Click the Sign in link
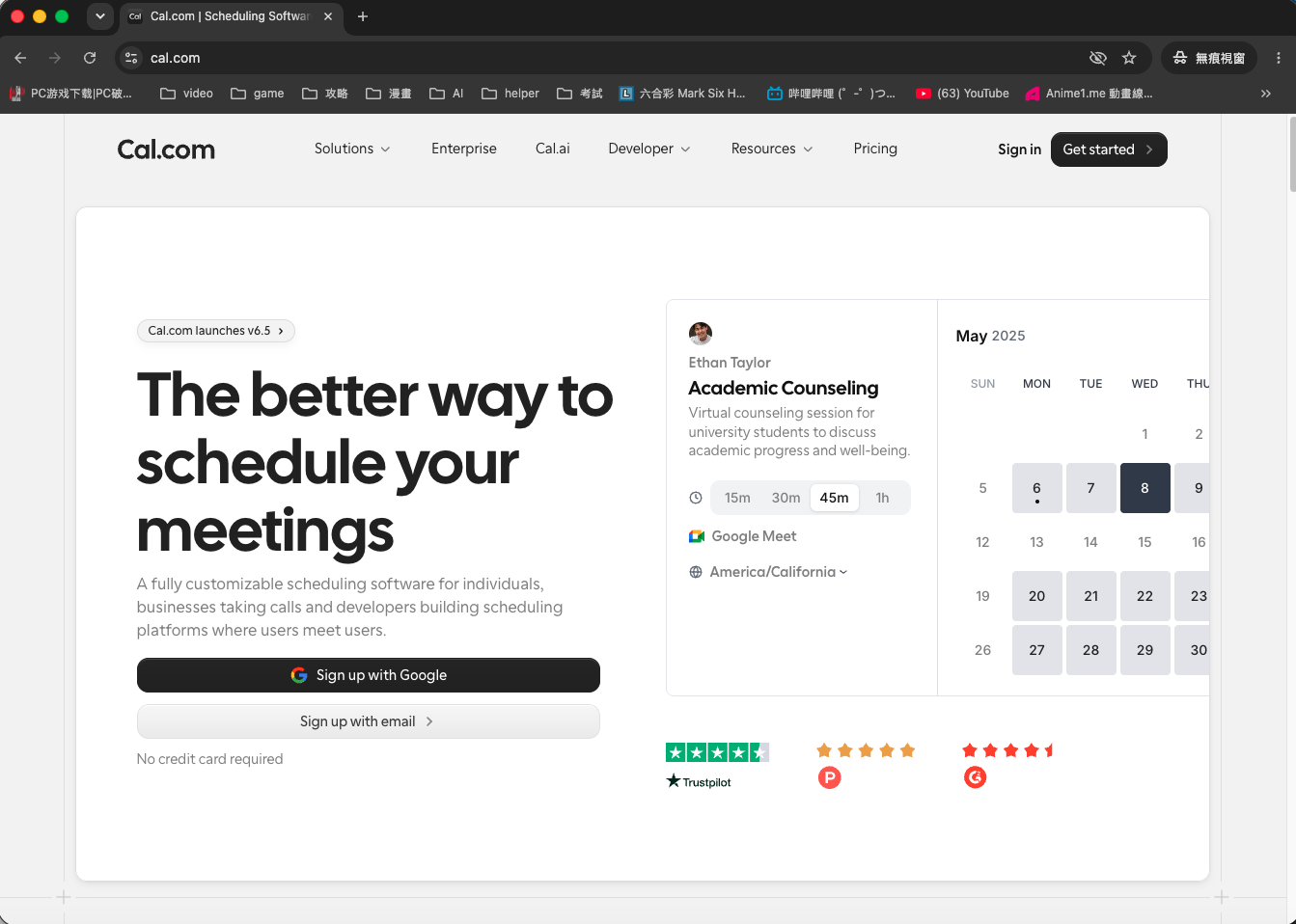This screenshot has width=1296, height=924. [1019, 149]
